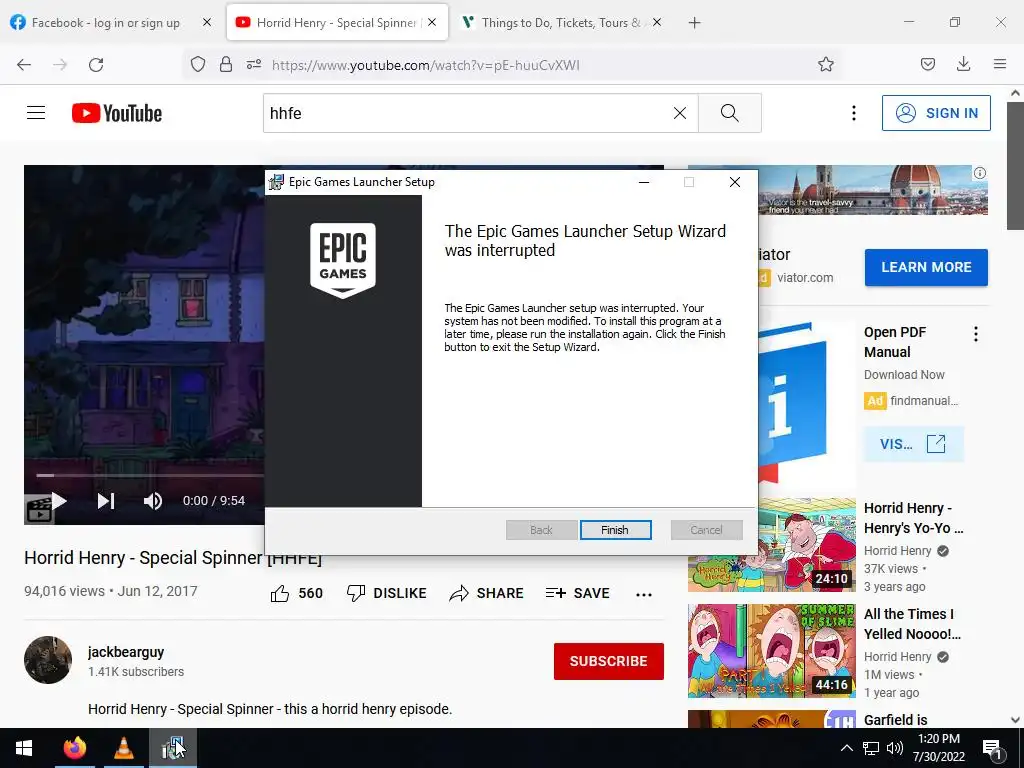Save the video to a playlist

pyautogui.click(x=577, y=593)
